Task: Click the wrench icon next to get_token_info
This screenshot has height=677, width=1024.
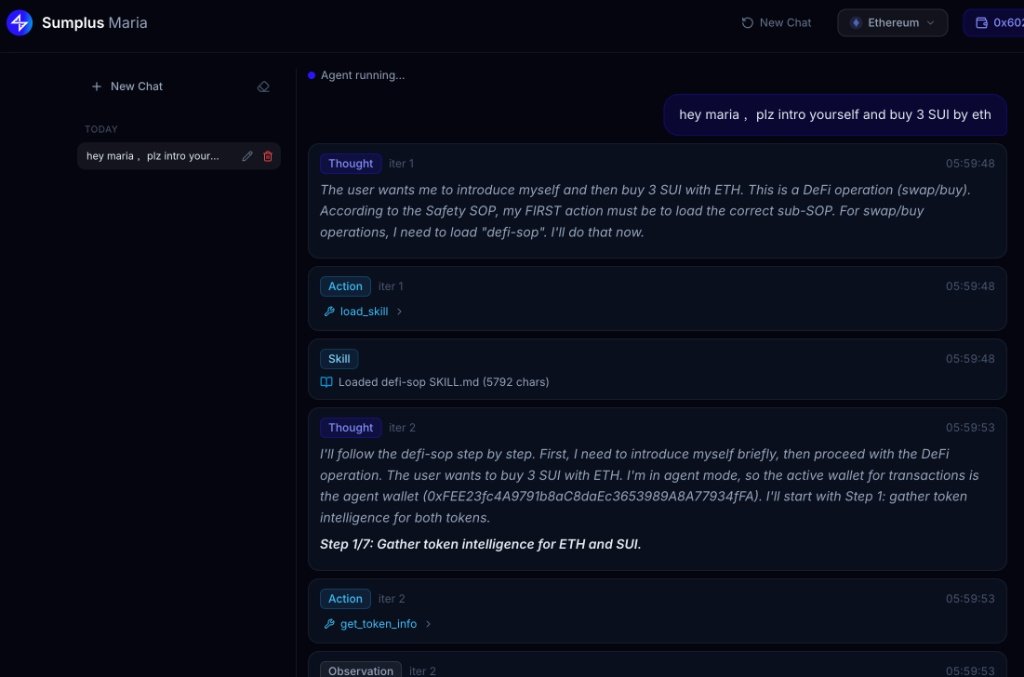Action: pyautogui.click(x=329, y=623)
